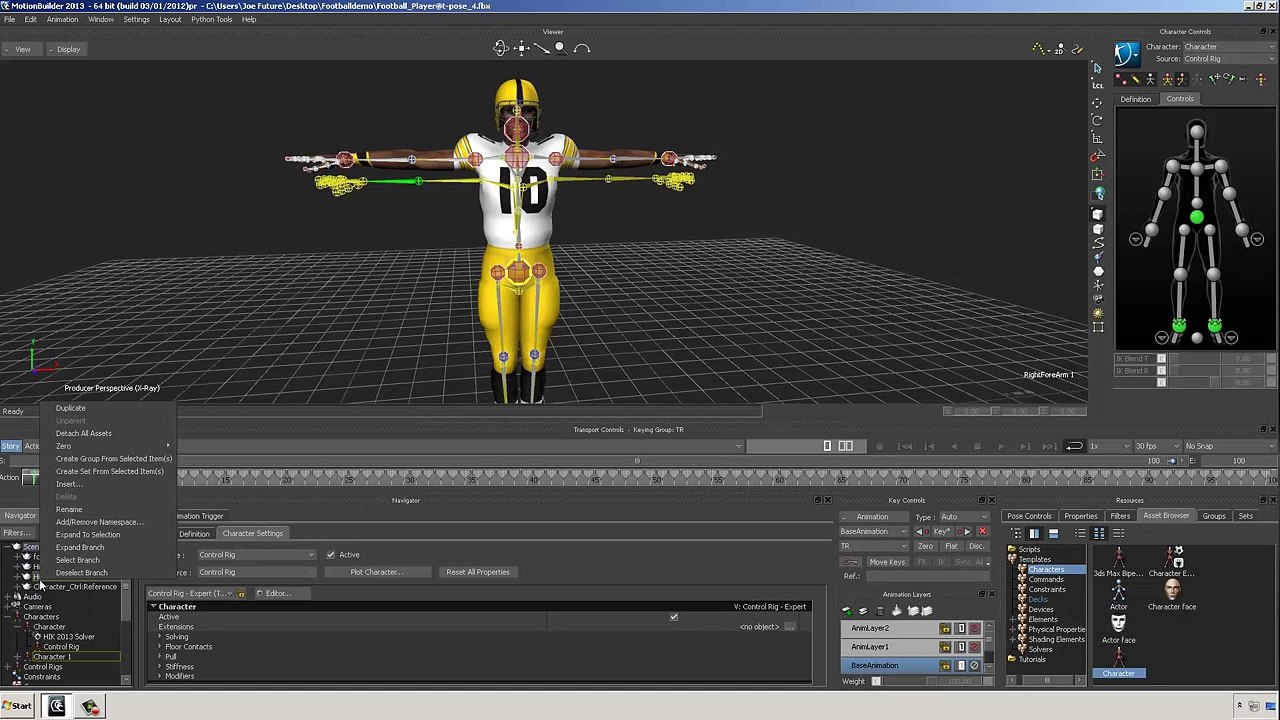This screenshot has height=720, width=1280.
Task: Toggle mute on AnimLayer1
Action: pos(974,647)
